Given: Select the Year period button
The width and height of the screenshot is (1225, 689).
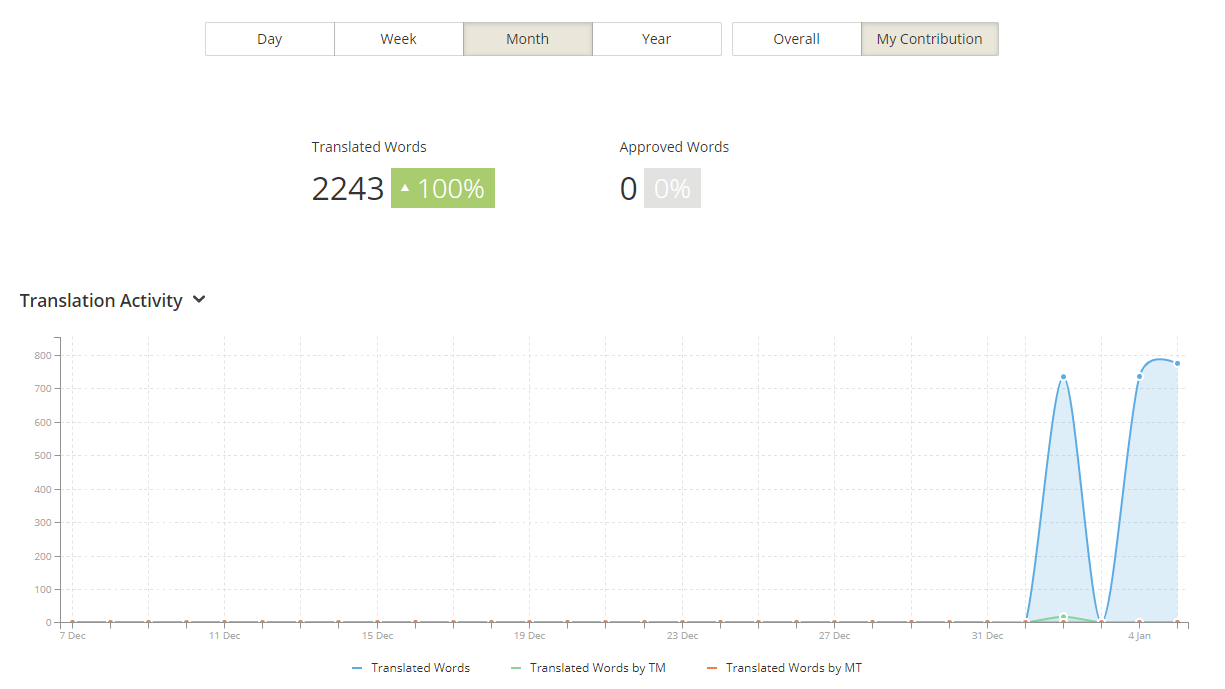Looking at the screenshot, I should [x=657, y=39].
